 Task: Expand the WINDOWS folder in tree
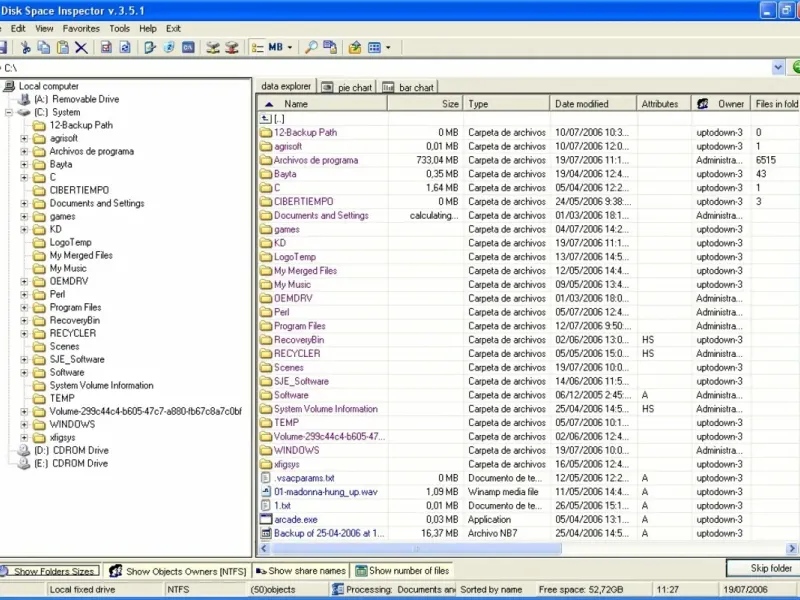pos(25,424)
